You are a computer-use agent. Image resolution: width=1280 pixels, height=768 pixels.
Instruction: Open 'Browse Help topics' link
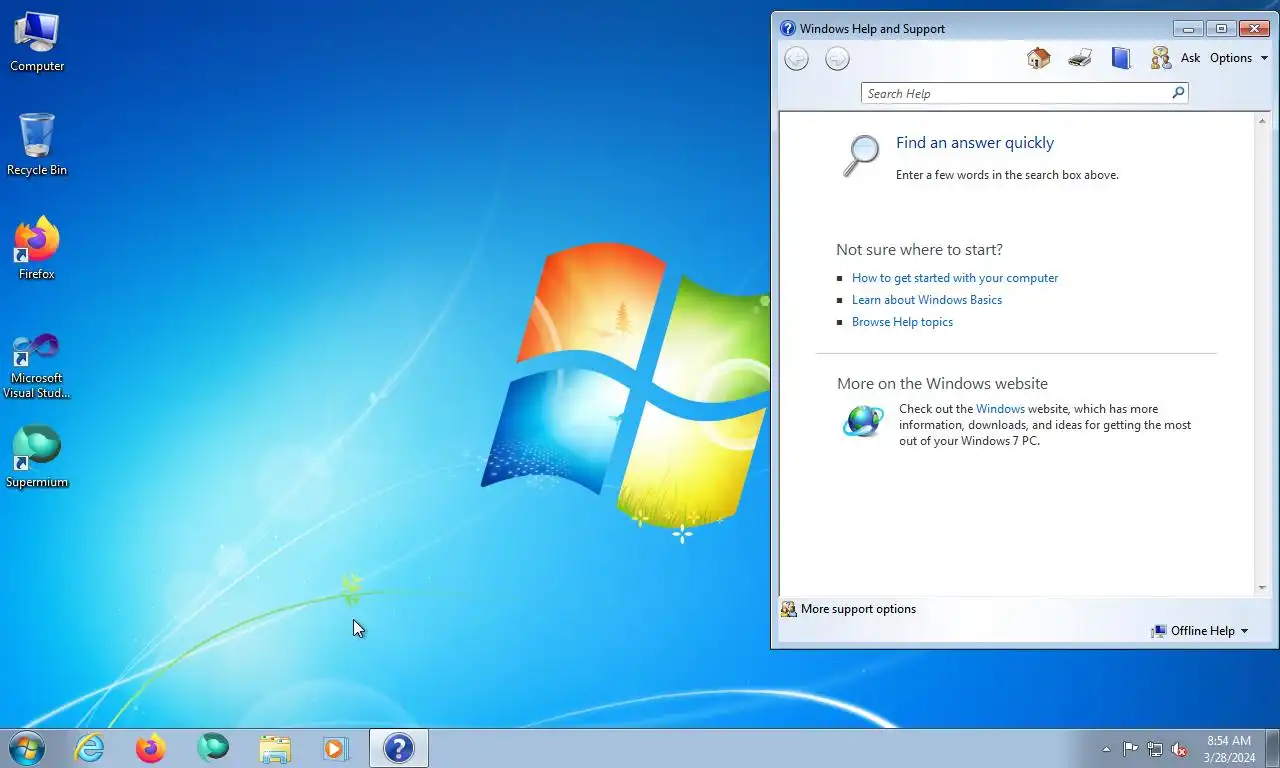(902, 322)
